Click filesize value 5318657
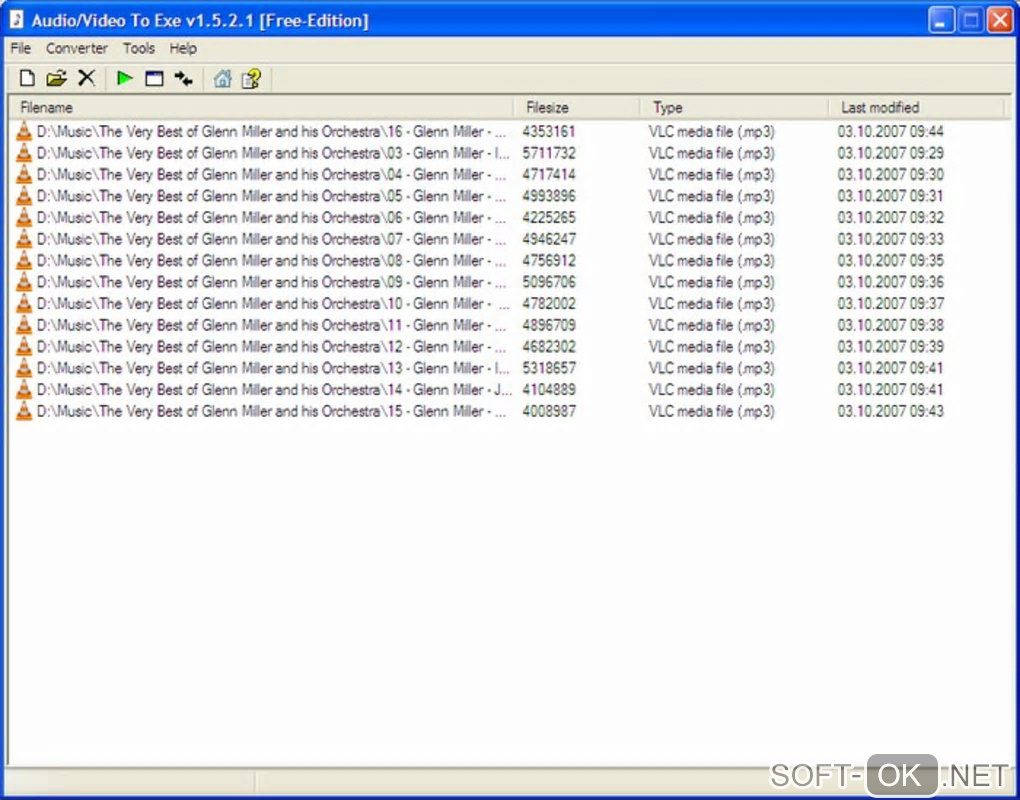This screenshot has height=800, width=1020. click(549, 367)
